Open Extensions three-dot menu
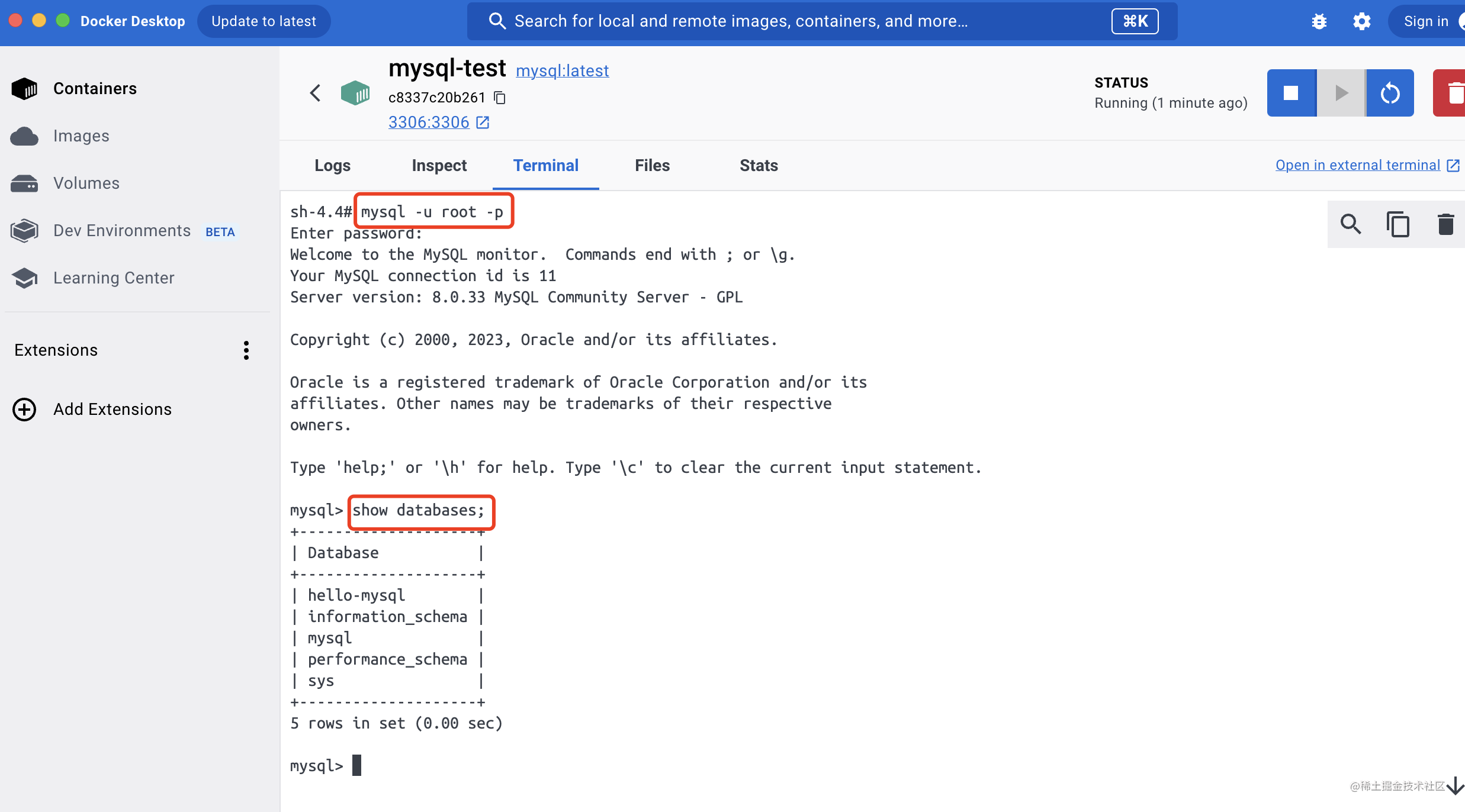This screenshot has height=812, width=1465. [246, 350]
